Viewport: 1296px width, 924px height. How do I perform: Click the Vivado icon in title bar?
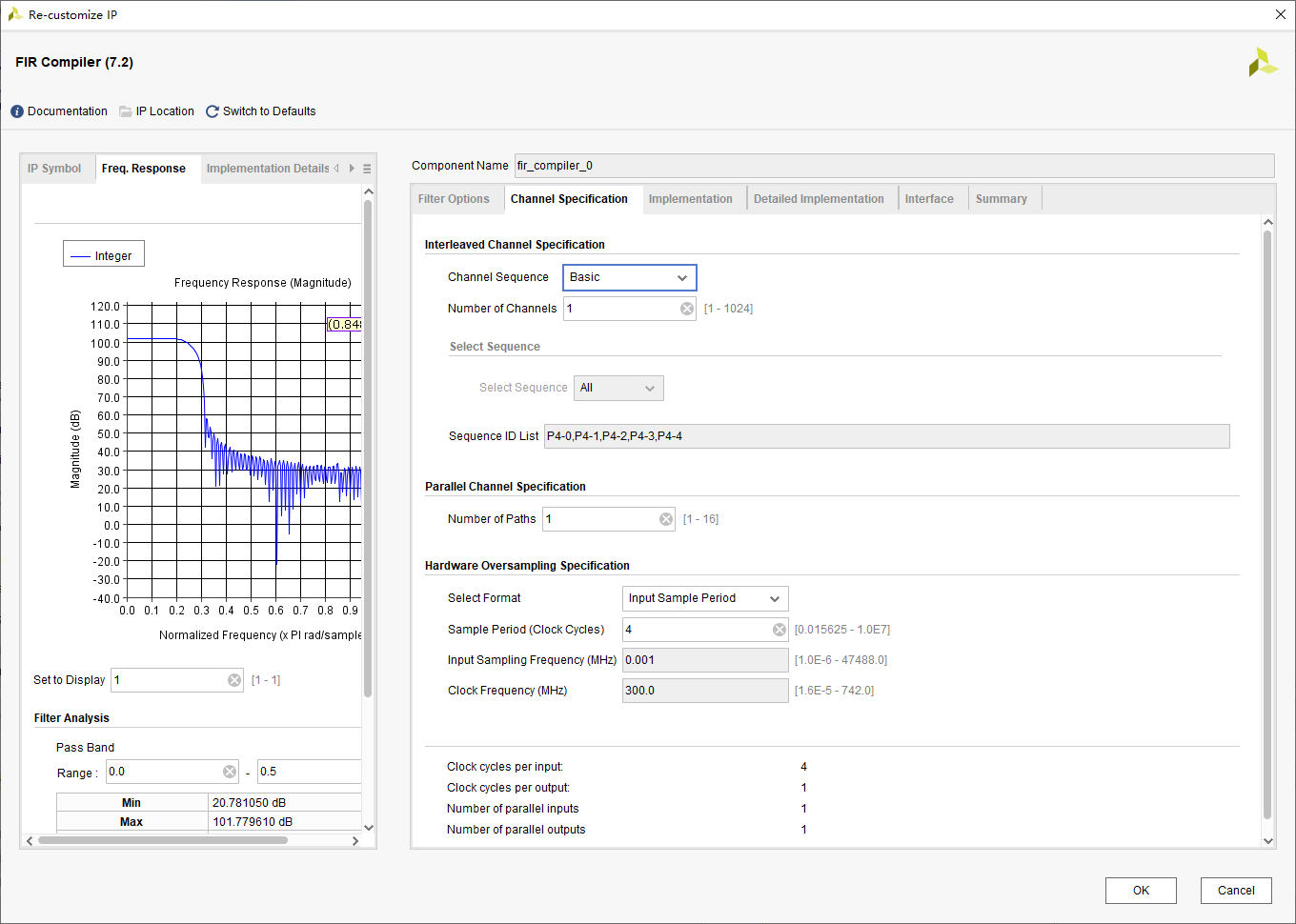coord(15,14)
